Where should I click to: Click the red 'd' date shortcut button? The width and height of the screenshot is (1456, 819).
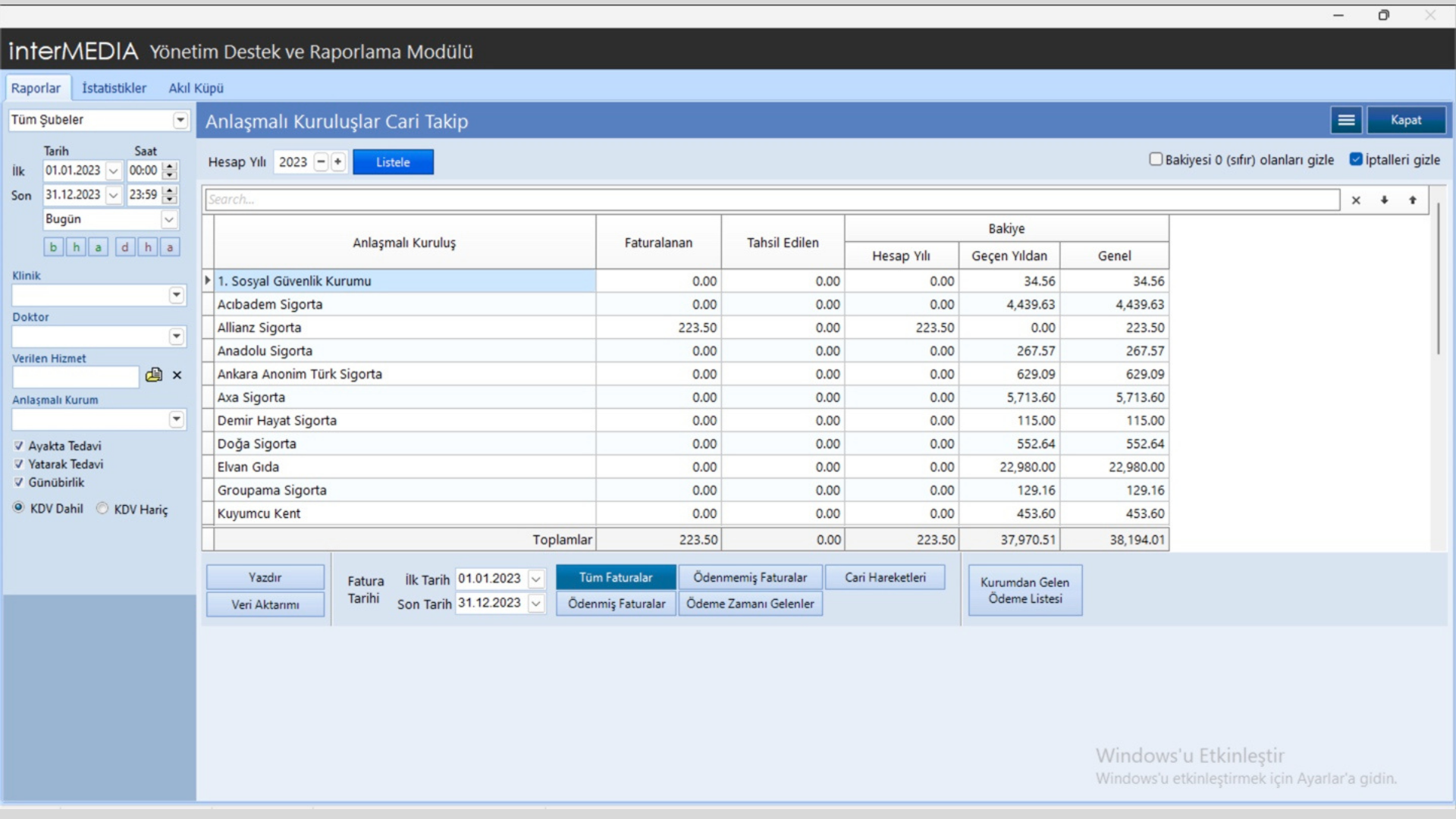125,247
